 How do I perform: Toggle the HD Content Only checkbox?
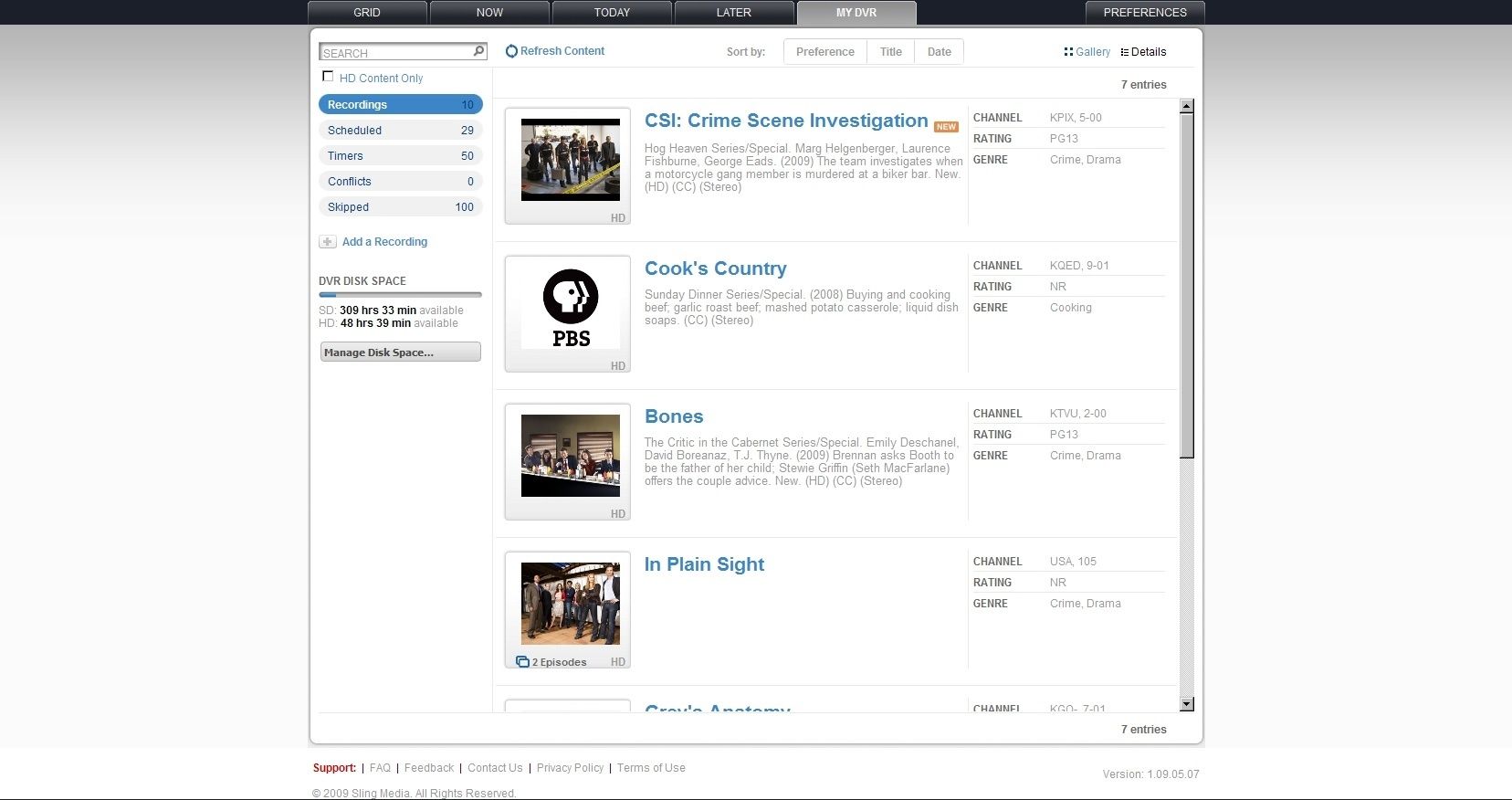pyautogui.click(x=328, y=77)
